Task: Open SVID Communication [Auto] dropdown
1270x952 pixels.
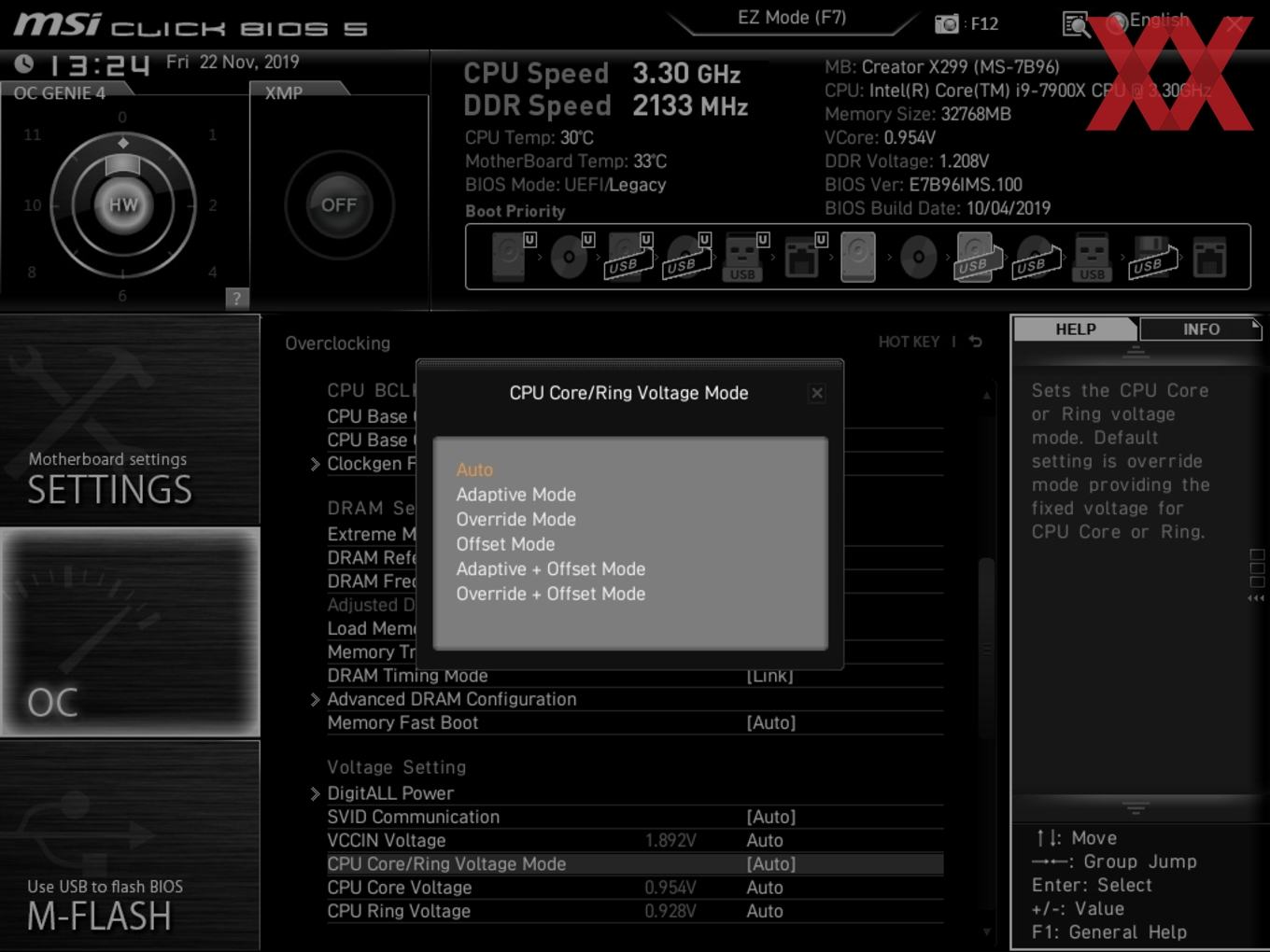Action: coord(771,817)
